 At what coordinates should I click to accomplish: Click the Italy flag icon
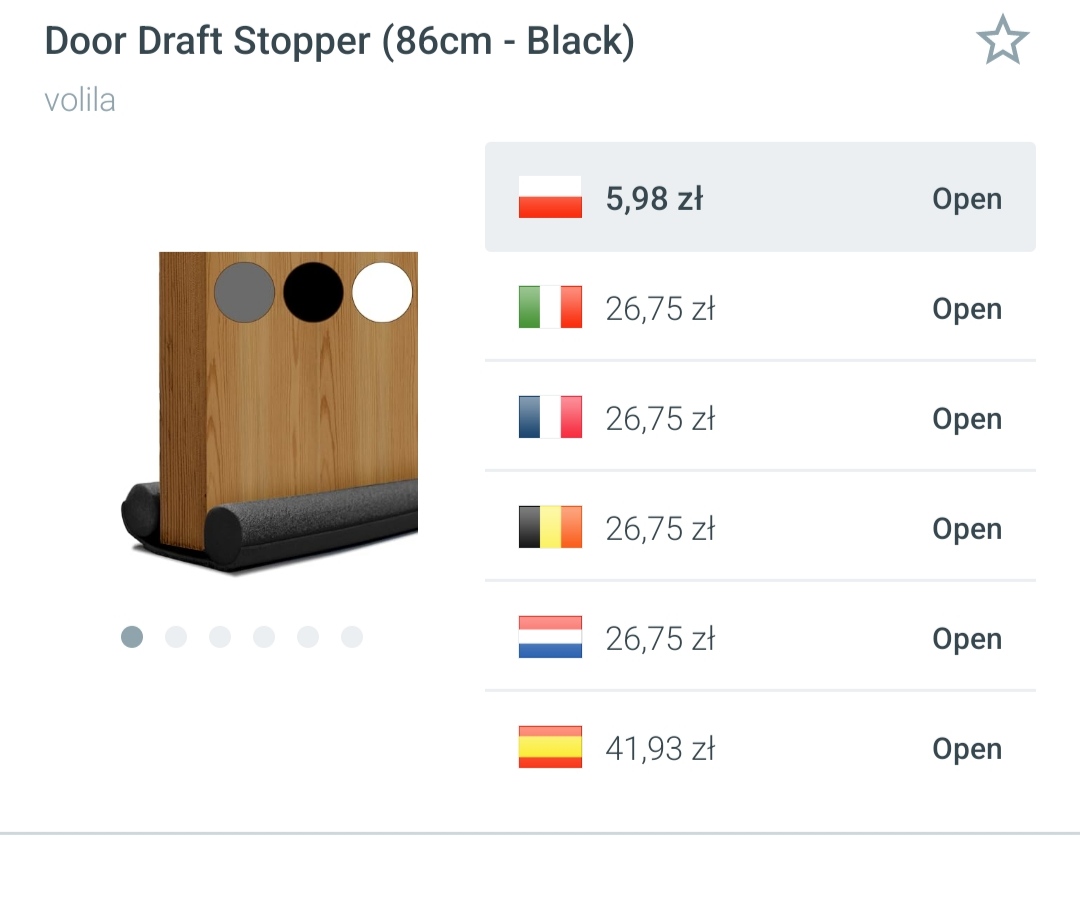pyautogui.click(x=550, y=307)
